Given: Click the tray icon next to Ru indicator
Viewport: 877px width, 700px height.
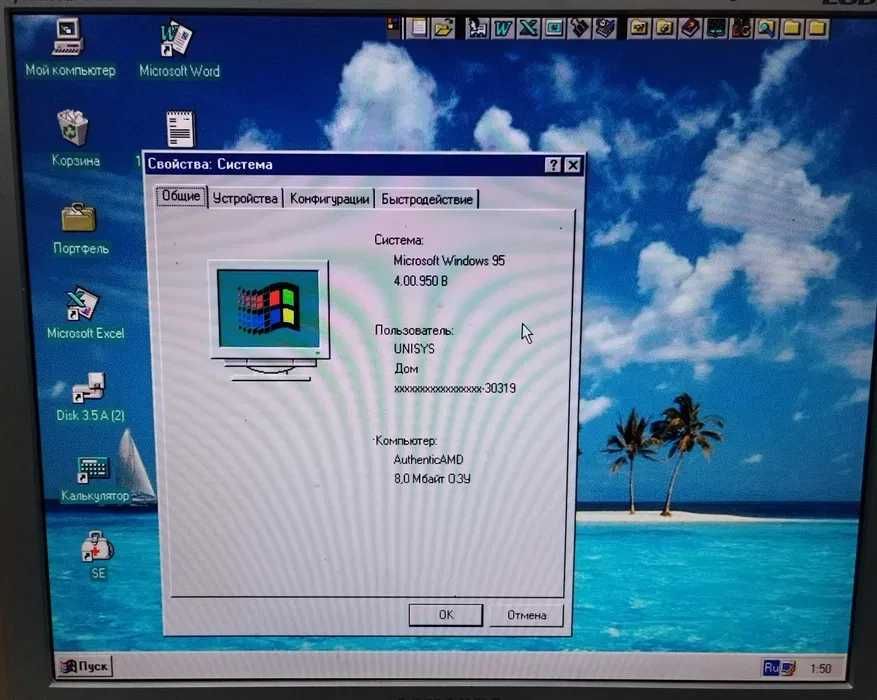Looking at the screenshot, I should click(x=789, y=668).
